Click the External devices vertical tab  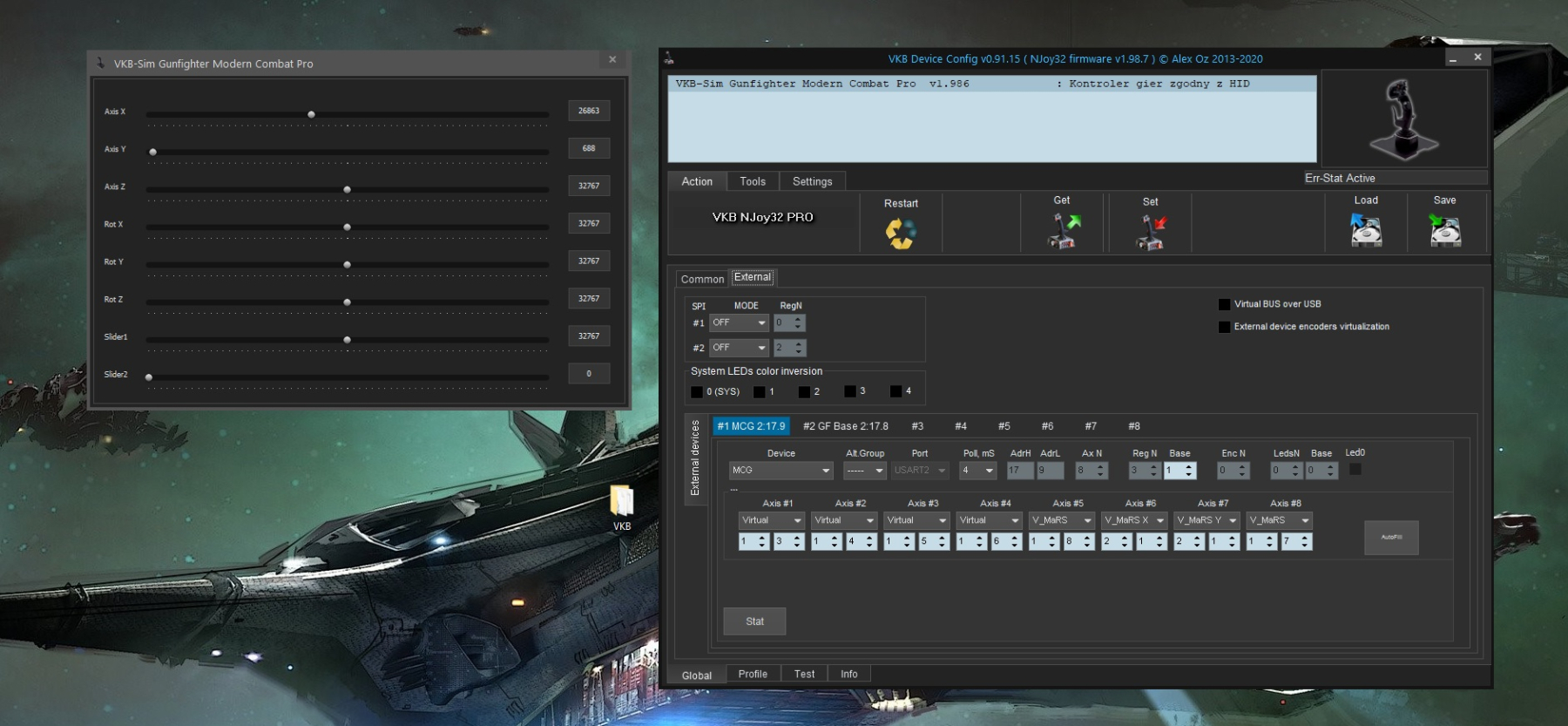click(x=695, y=458)
